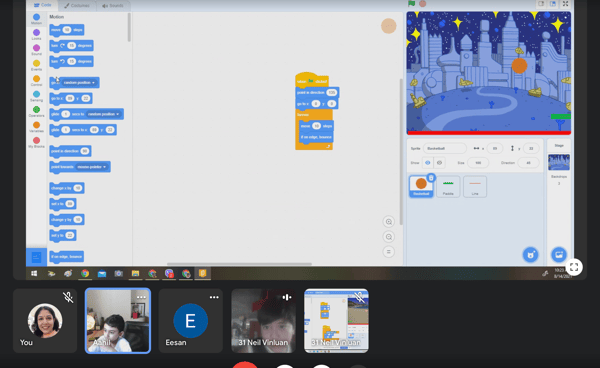Click the orange basketball on the stage

tap(519, 65)
